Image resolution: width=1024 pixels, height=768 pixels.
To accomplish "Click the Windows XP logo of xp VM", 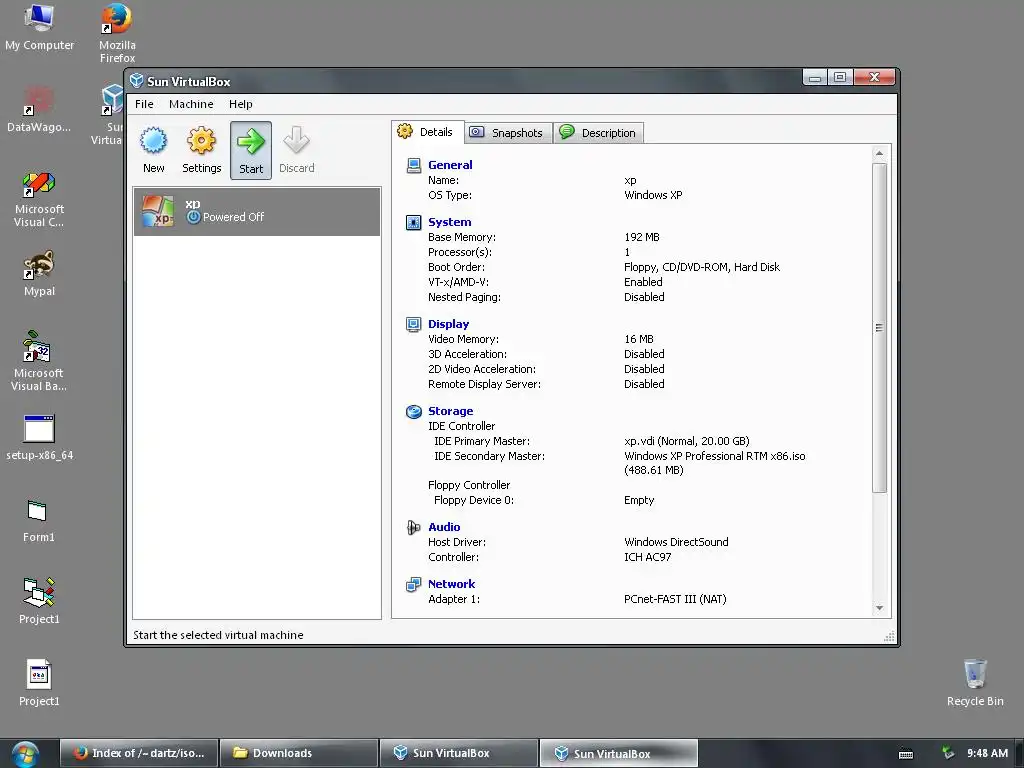I will pyautogui.click(x=158, y=211).
